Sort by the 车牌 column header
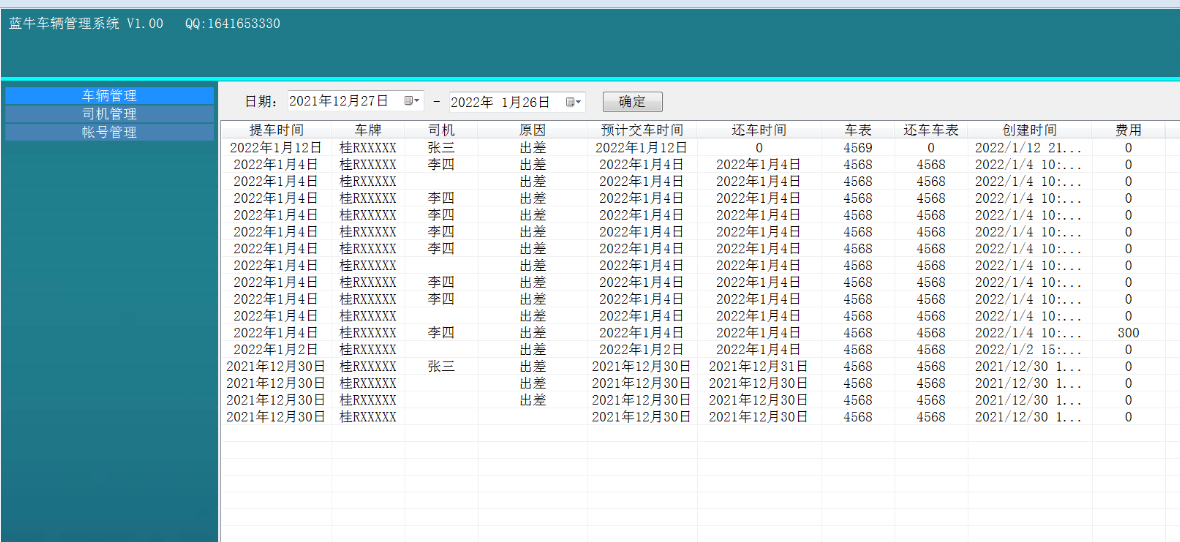1180x542 pixels. [x=369, y=130]
